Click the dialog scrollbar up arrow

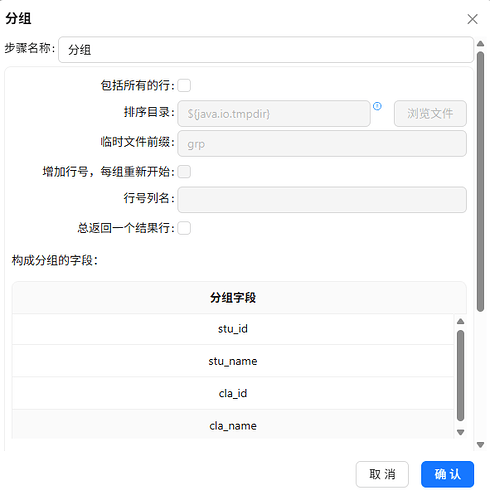click(480, 44)
